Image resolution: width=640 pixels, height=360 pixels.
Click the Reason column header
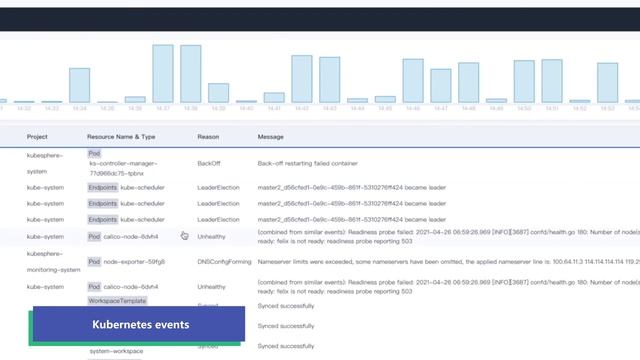click(208, 137)
